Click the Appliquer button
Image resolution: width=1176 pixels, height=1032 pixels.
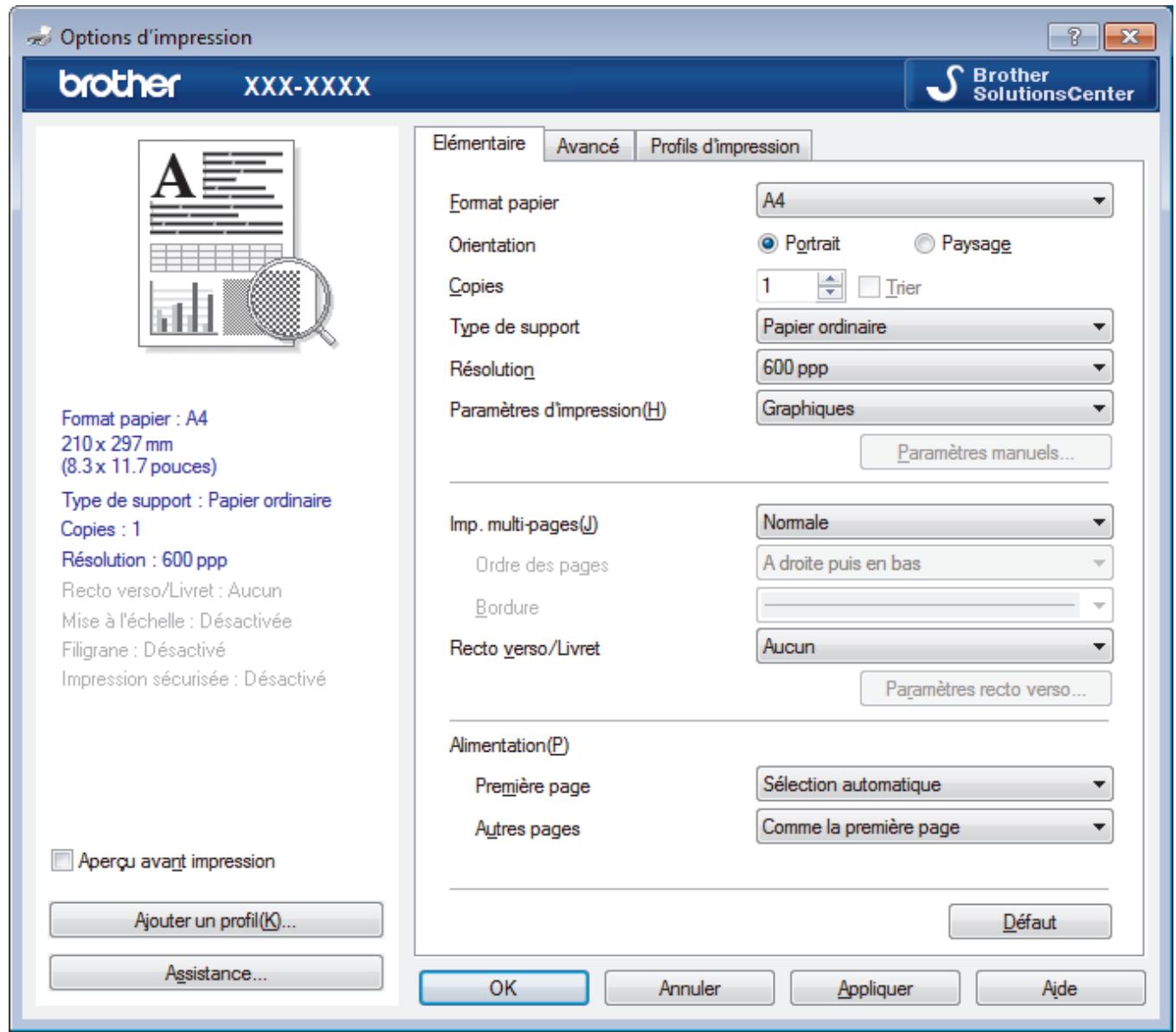coord(875,987)
